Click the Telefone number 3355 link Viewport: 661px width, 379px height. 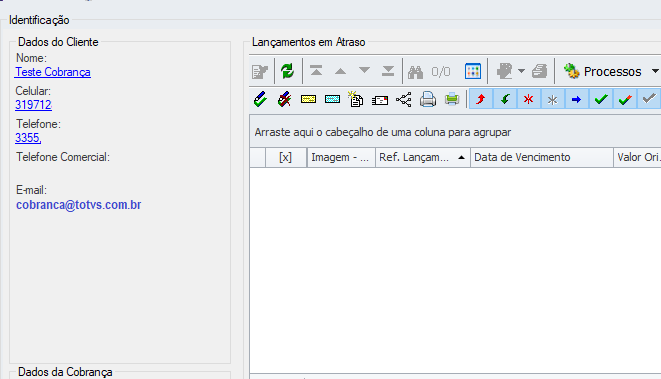point(28,138)
